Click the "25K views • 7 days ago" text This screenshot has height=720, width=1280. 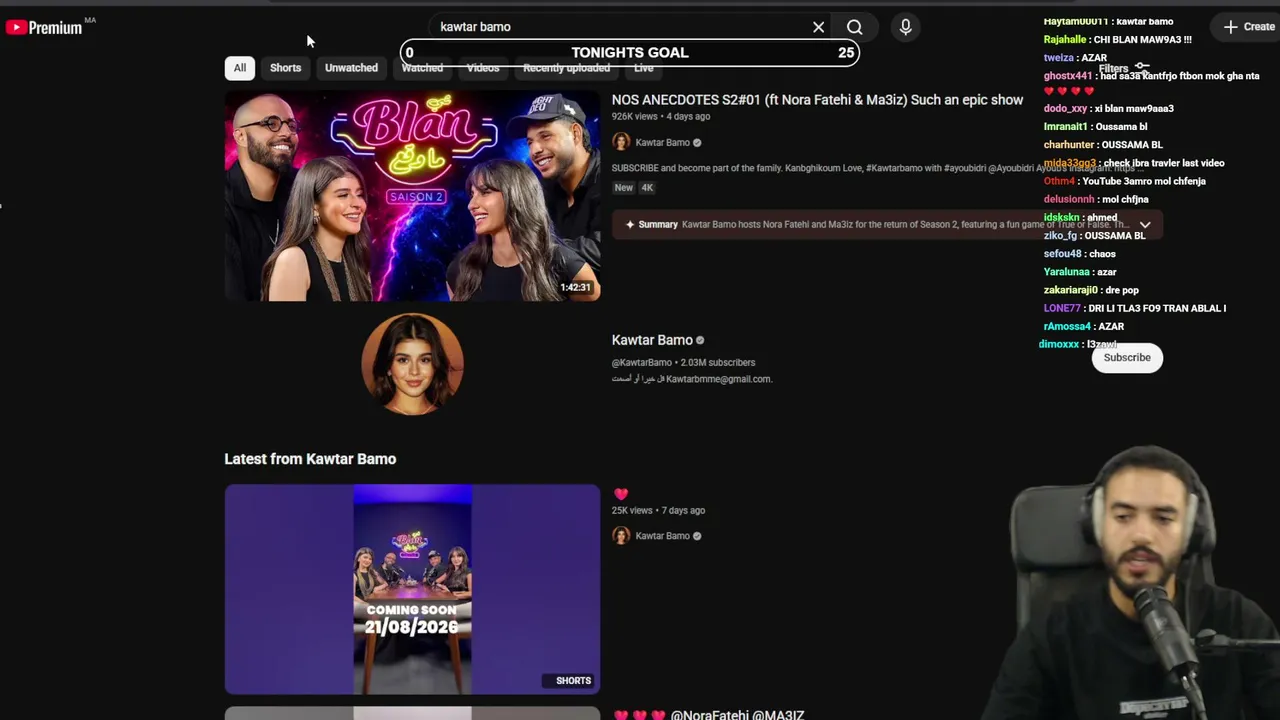point(658,511)
